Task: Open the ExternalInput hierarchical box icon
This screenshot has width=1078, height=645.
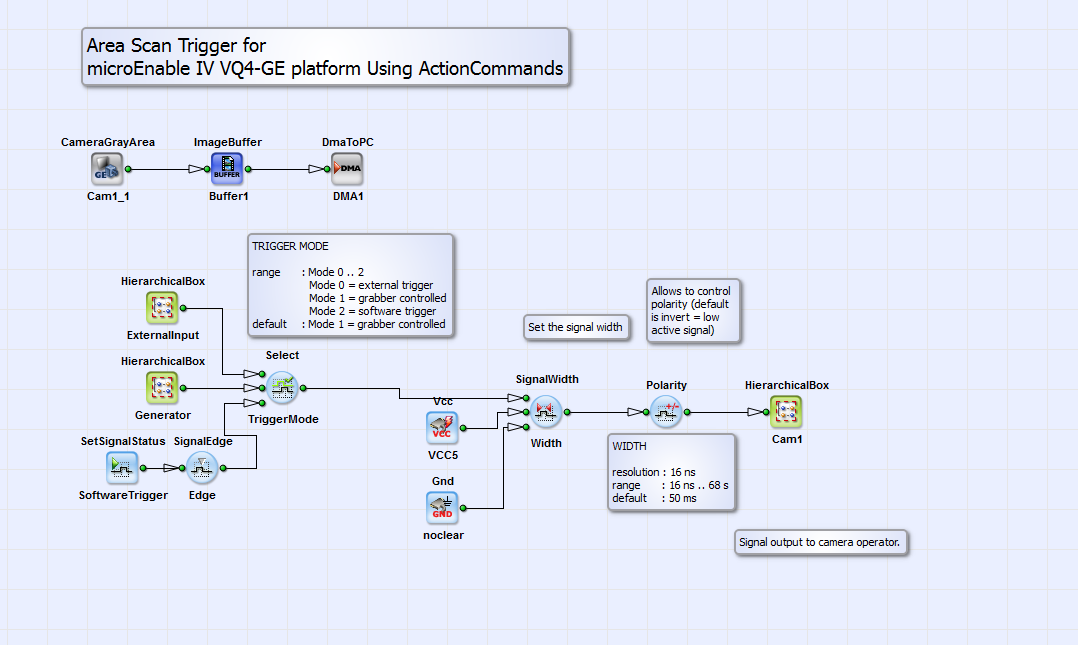Action: pyautogui.click(x=162, y=308)
